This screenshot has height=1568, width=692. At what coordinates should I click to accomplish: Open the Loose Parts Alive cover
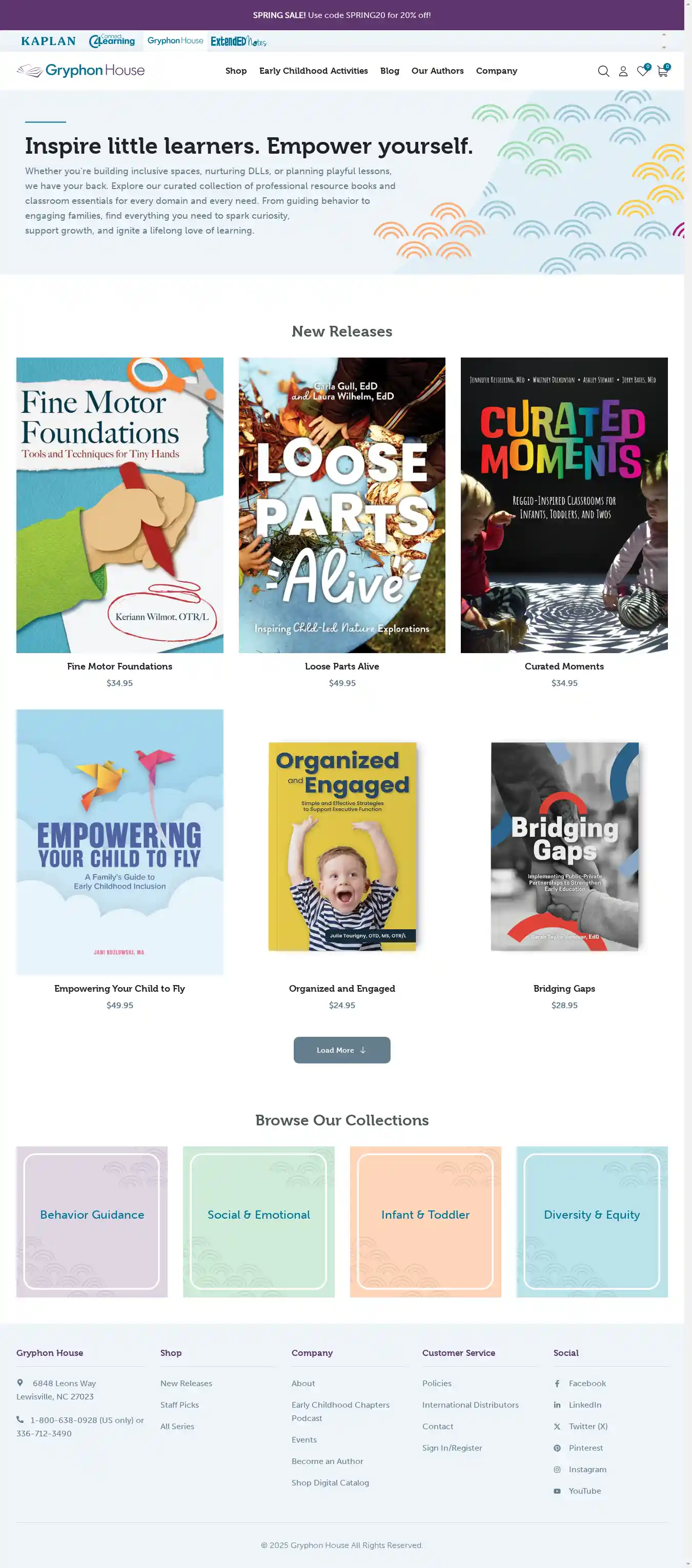pyautogui.click(x=342, y=505)
